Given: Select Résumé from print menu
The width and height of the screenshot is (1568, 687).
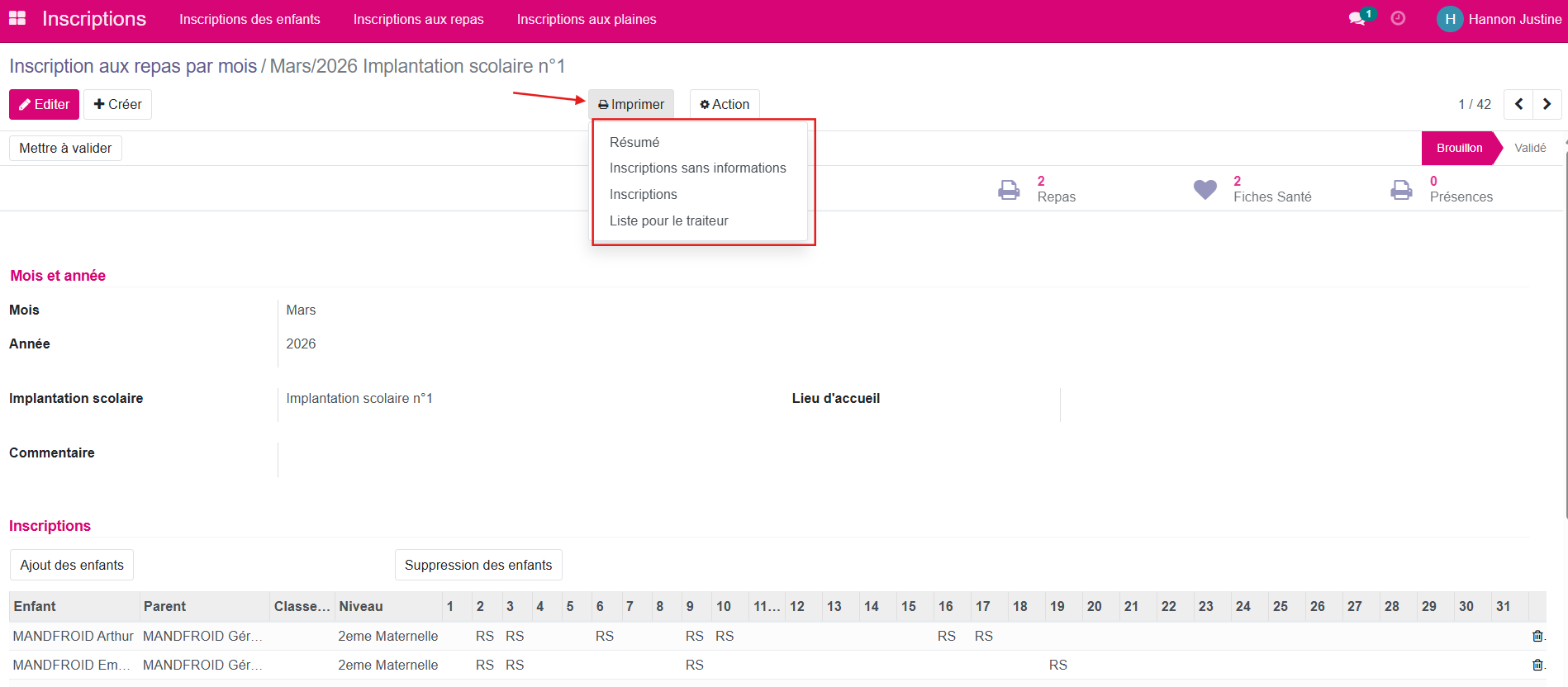Looking at the screenshot, I should pyautogui.click(x=634, y=142).
